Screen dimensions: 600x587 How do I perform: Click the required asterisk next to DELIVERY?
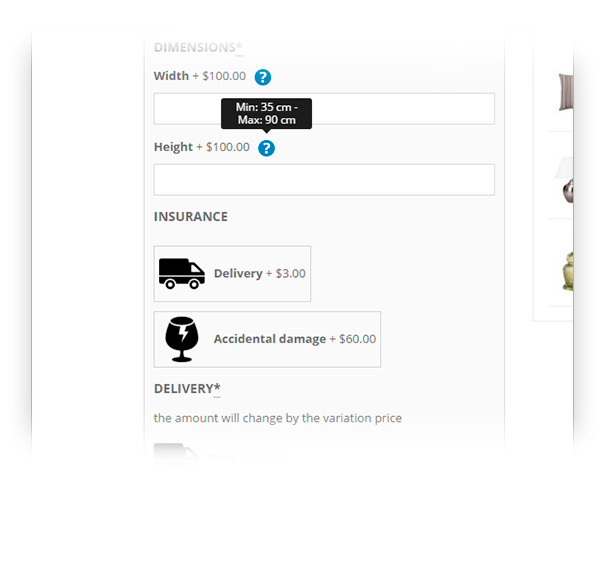[217, 387]
